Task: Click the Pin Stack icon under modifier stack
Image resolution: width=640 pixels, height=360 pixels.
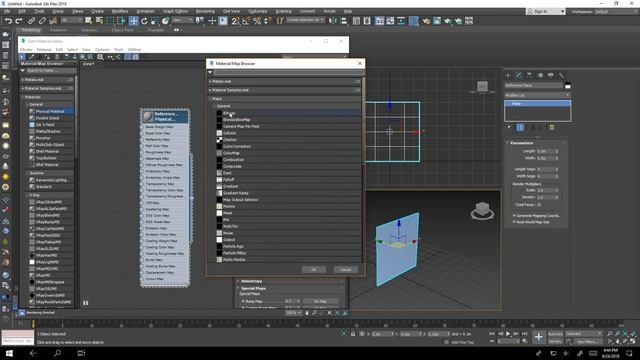Action: click(x=509, y=127)
